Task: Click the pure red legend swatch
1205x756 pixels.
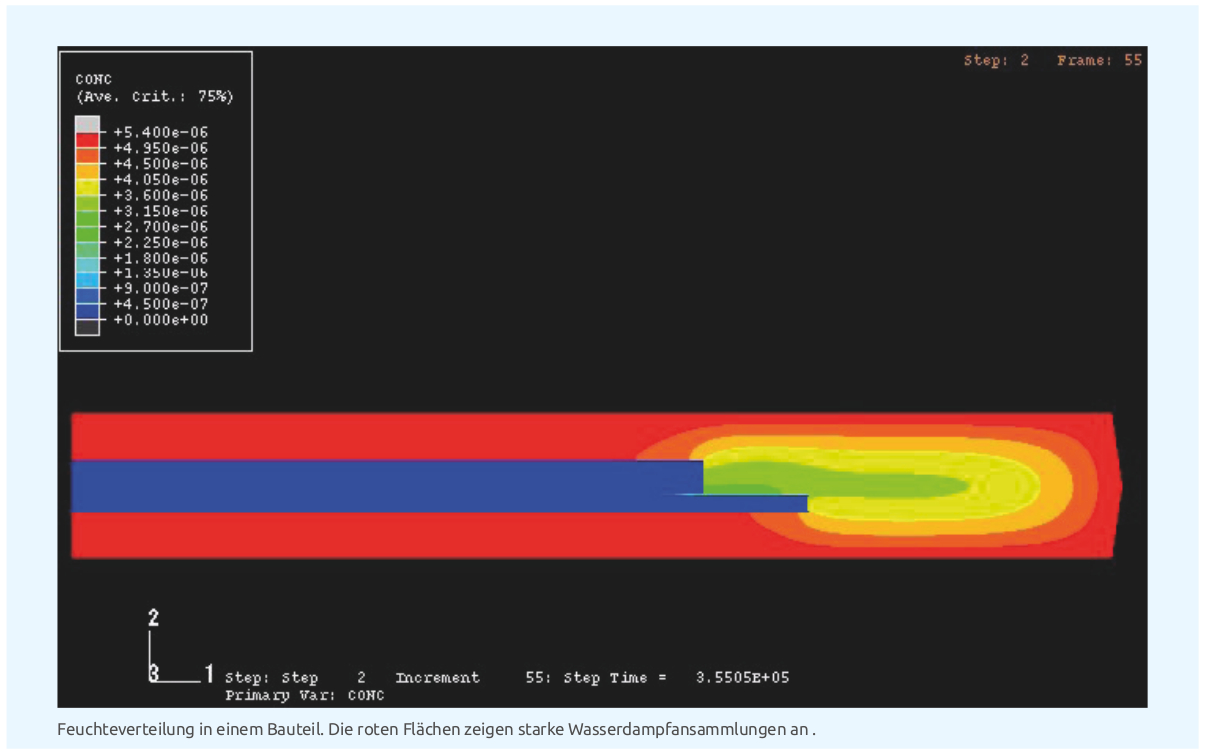Action: [x=87, y=140]
